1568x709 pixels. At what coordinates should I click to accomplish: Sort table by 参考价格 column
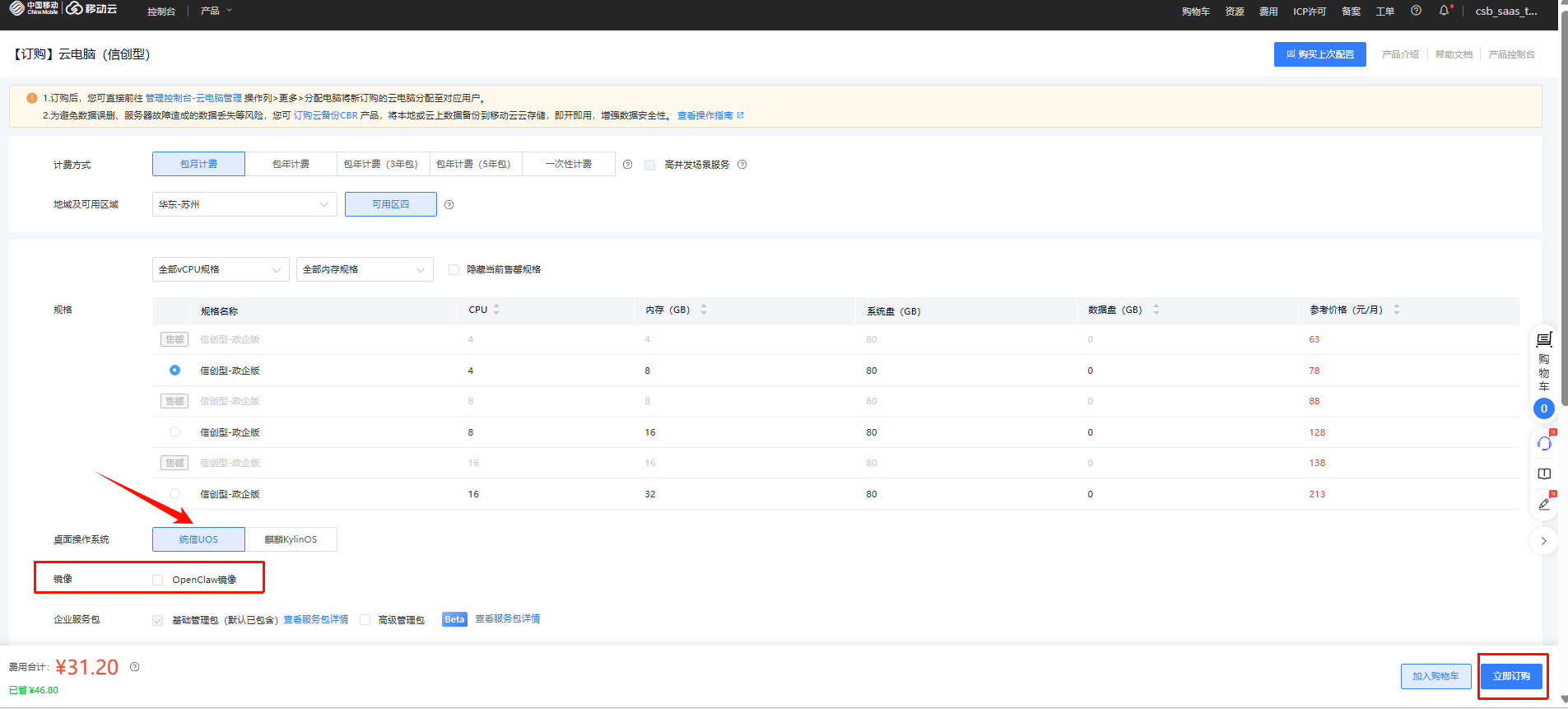[1396, 310]
